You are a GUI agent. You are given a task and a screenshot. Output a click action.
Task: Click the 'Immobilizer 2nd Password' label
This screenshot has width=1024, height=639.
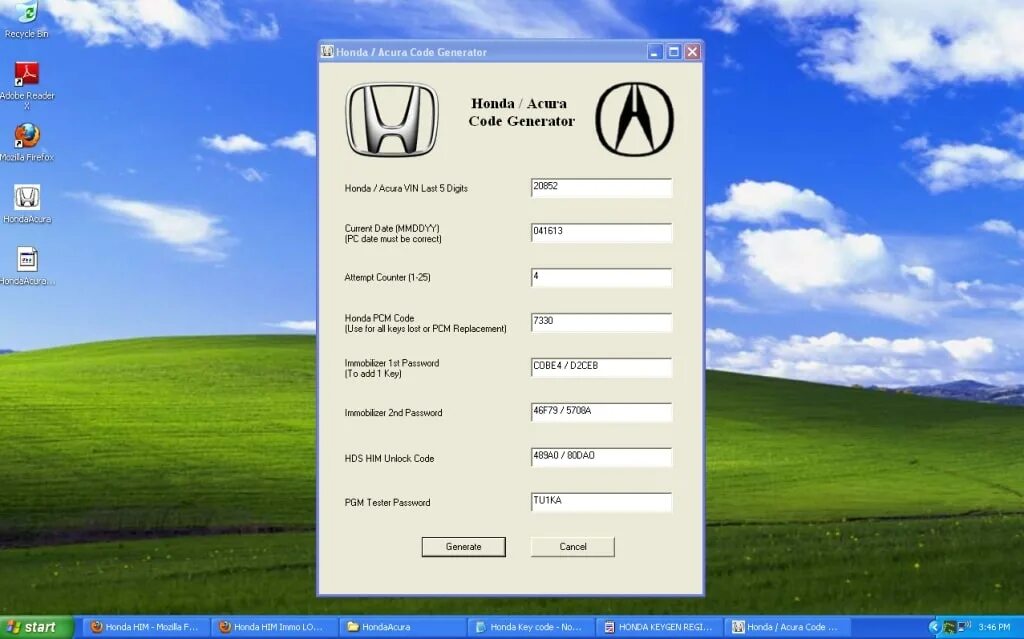pos(393,413)
